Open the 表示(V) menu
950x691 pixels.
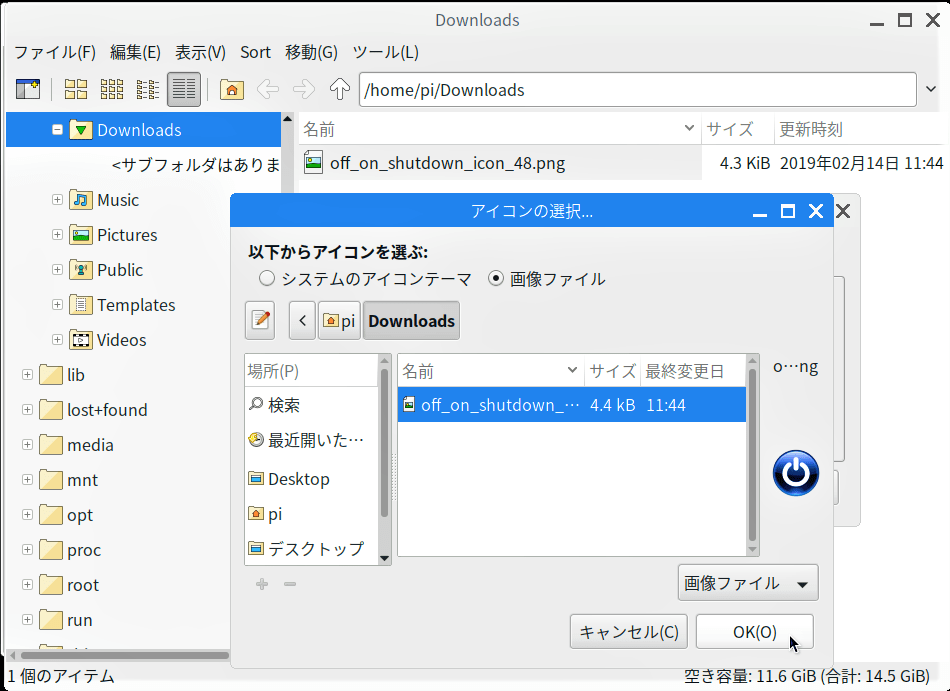point(201,52)
